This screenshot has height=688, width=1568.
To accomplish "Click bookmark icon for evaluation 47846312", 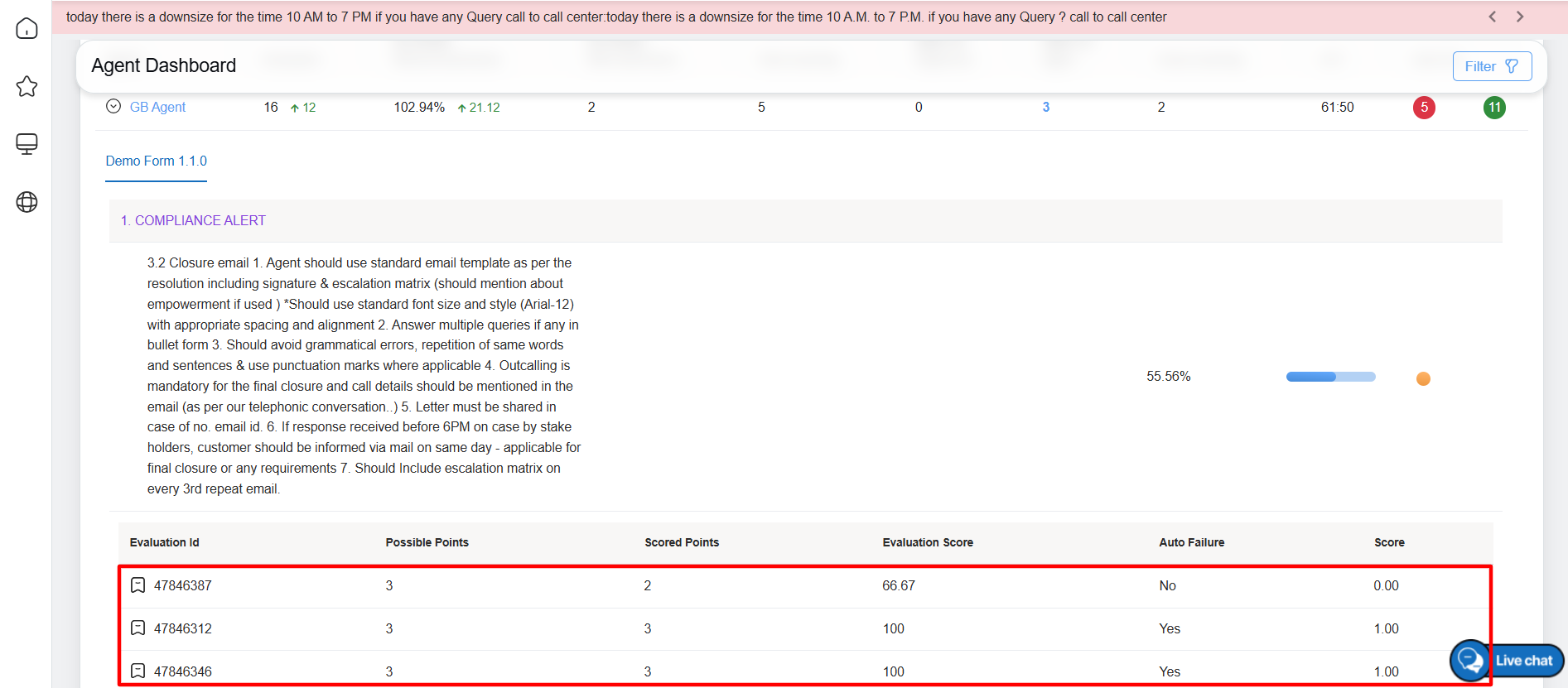I will (138, 628).
